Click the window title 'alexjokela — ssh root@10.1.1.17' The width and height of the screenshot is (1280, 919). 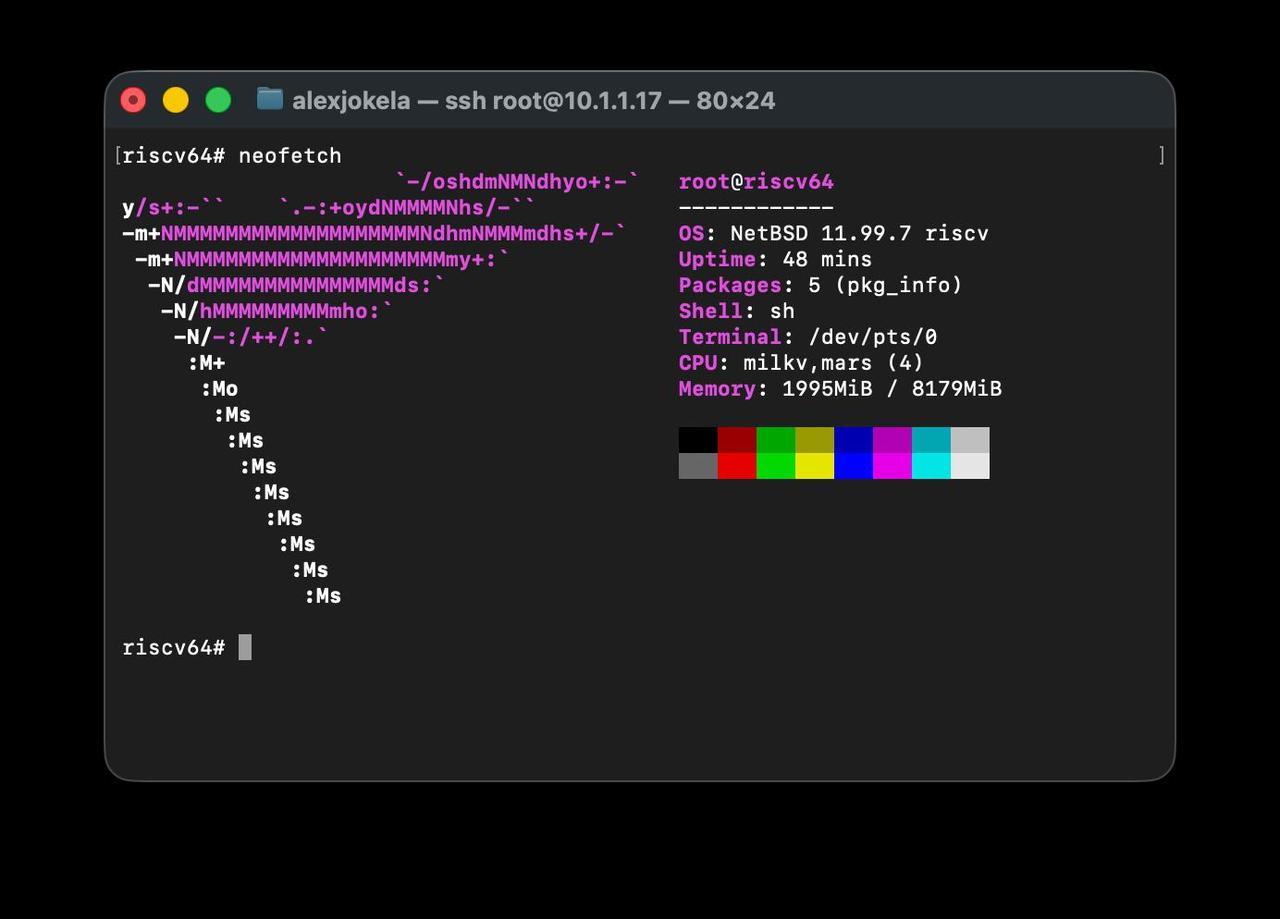coord(476,101)
